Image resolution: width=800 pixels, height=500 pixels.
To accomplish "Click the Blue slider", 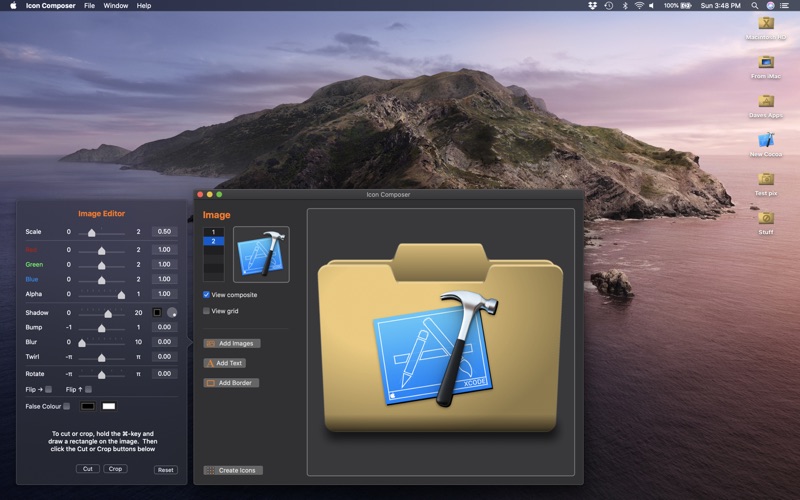I will pos(102,280).
